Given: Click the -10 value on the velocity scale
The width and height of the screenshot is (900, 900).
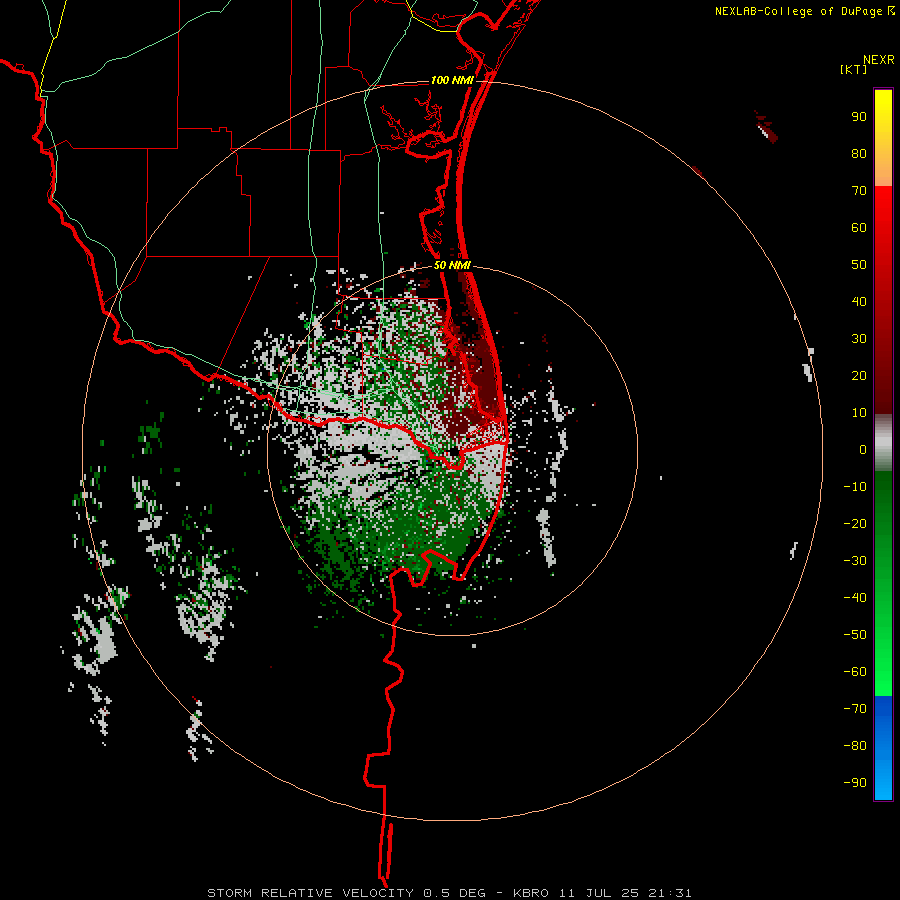Looking at the screenshot, I should point(855,487).
